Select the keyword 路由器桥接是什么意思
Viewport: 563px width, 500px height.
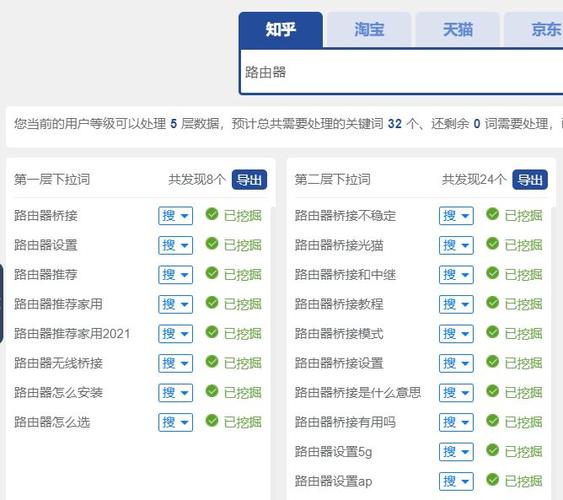click(358, 393)
